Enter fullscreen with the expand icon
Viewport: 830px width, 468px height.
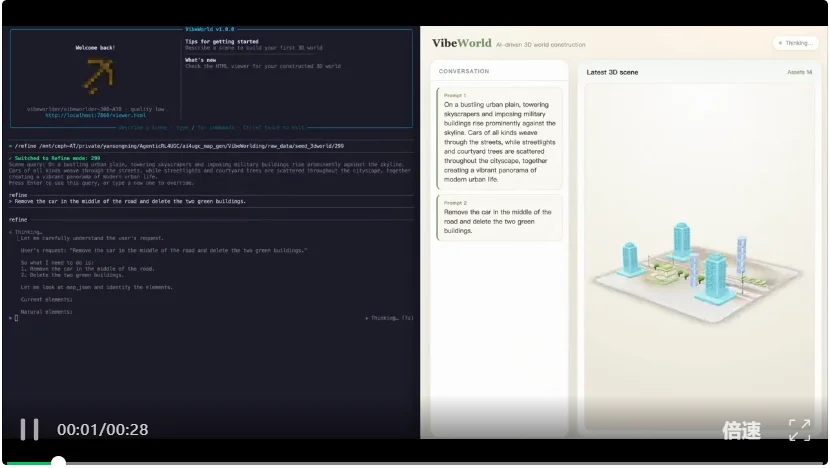799,430
